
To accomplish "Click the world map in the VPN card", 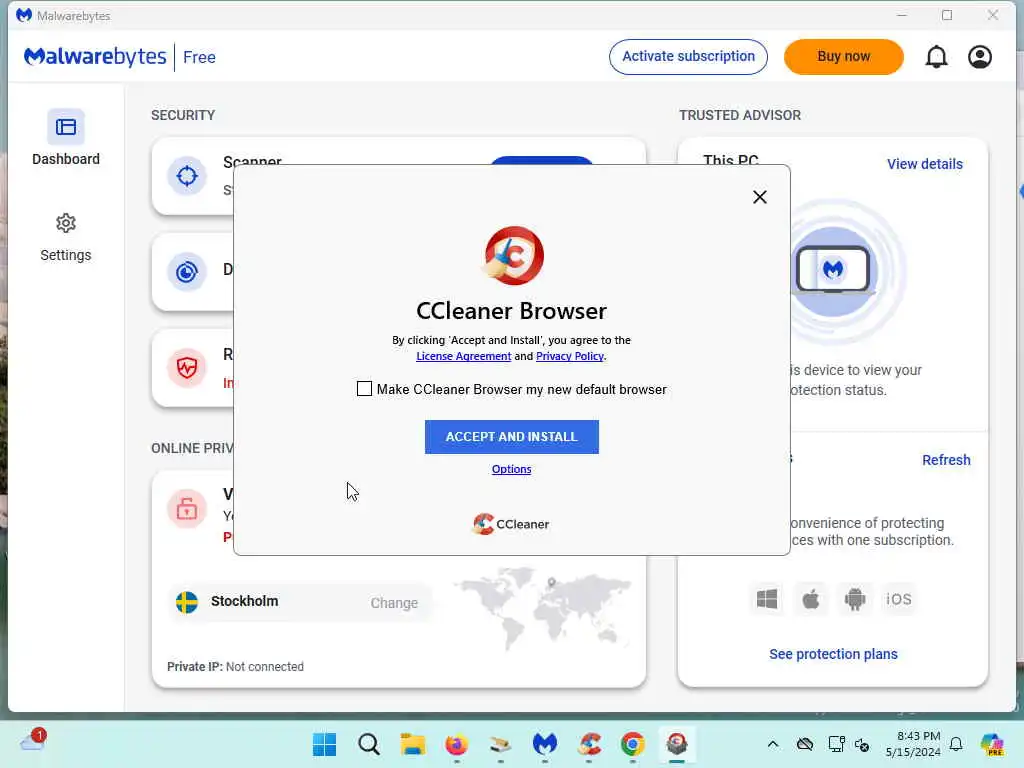I will (x=542, y=609).
